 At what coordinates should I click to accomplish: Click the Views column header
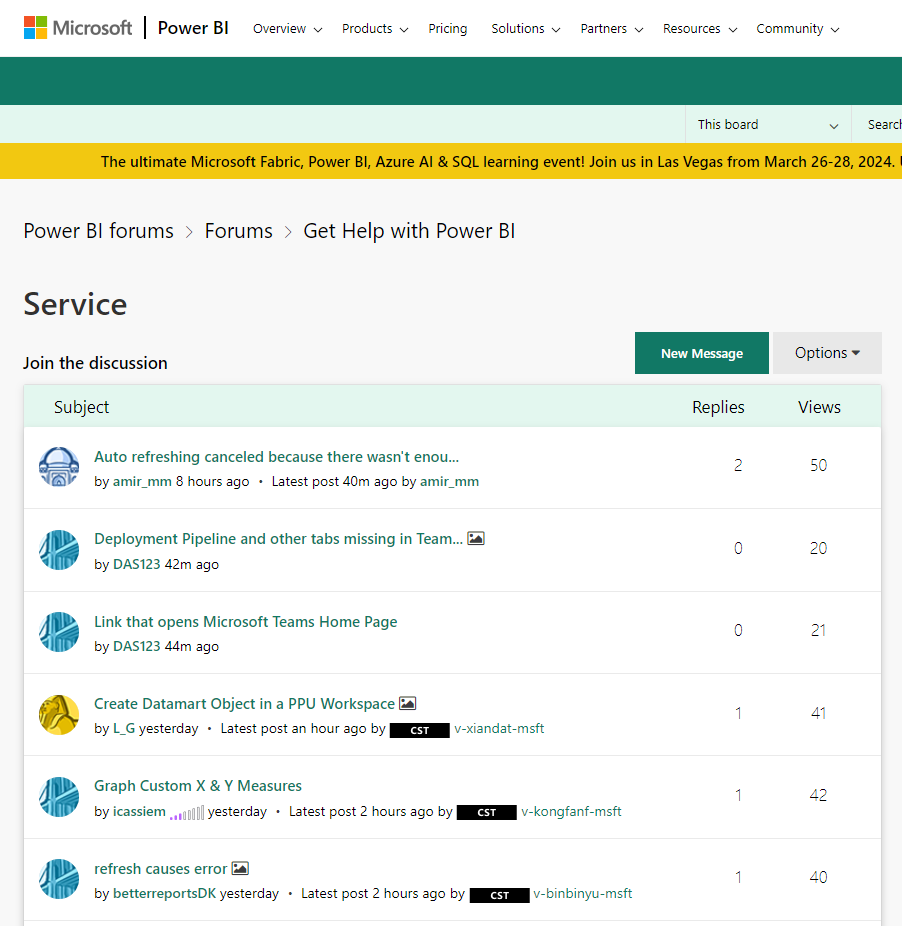(819, 407)
